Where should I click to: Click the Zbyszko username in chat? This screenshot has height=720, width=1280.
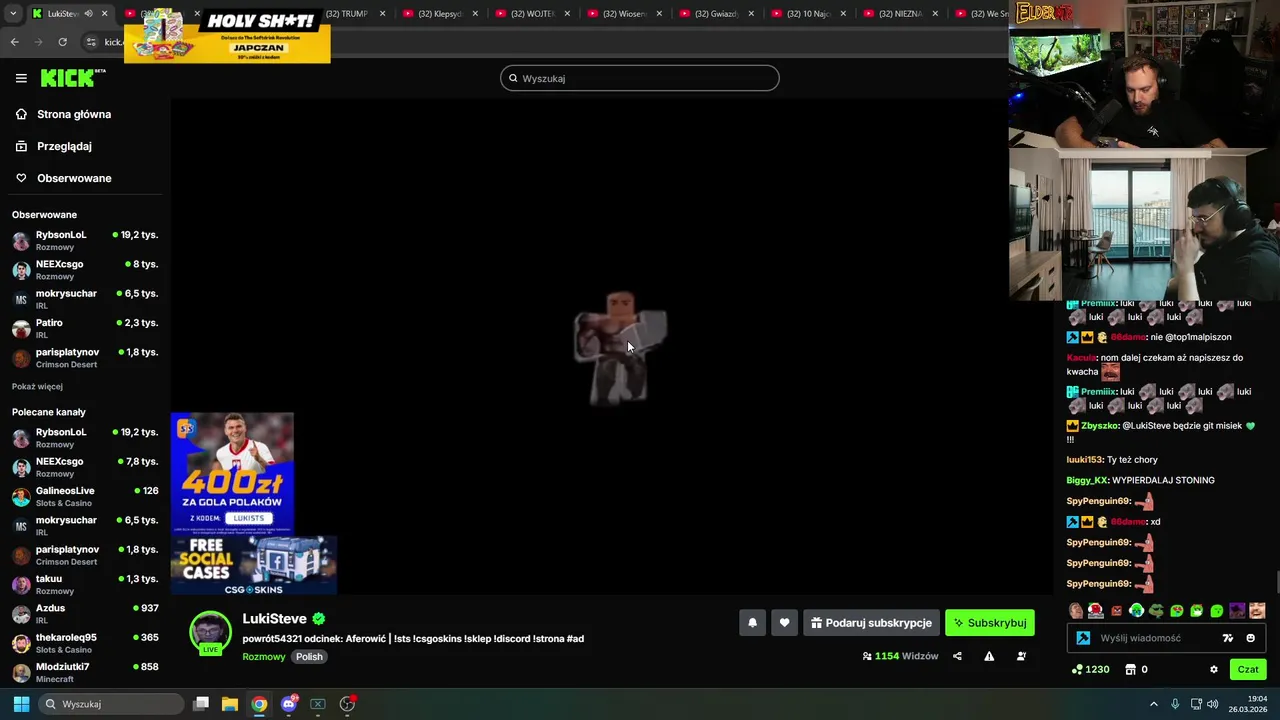pyautogui.click(x=1099, y=426)
